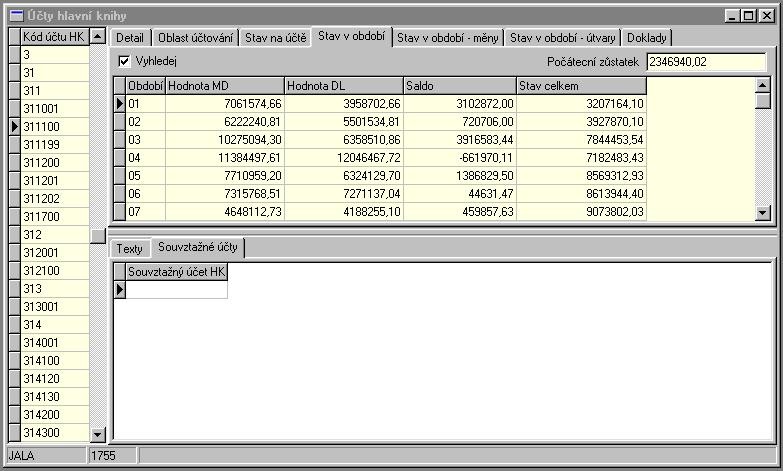Open the Doklady tab
Screen dimensions: 783x471
647,38
